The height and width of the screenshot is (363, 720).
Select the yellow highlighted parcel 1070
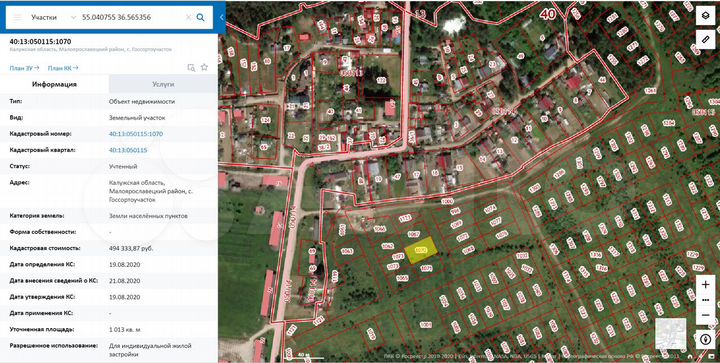coord(420,251)
